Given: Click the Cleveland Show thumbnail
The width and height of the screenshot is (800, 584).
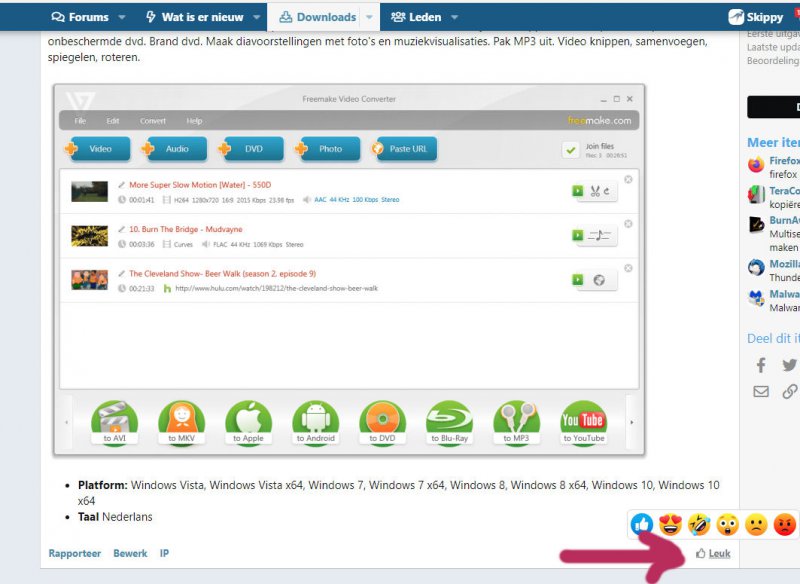Looking at the screenshot, I should (89, 280).
